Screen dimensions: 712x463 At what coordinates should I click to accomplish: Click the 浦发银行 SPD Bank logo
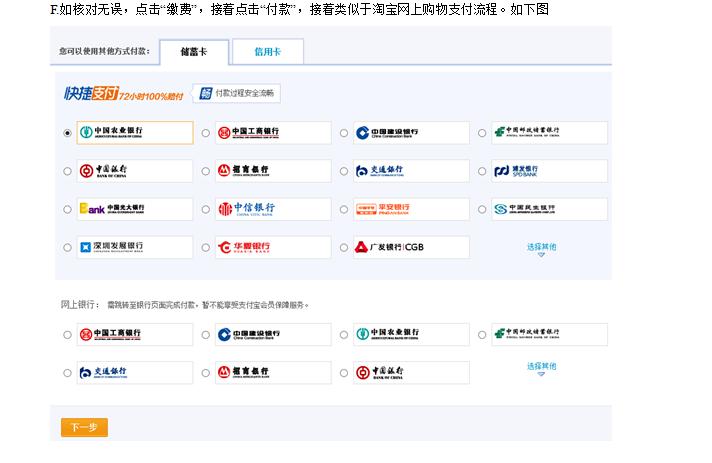coord(549,171)
